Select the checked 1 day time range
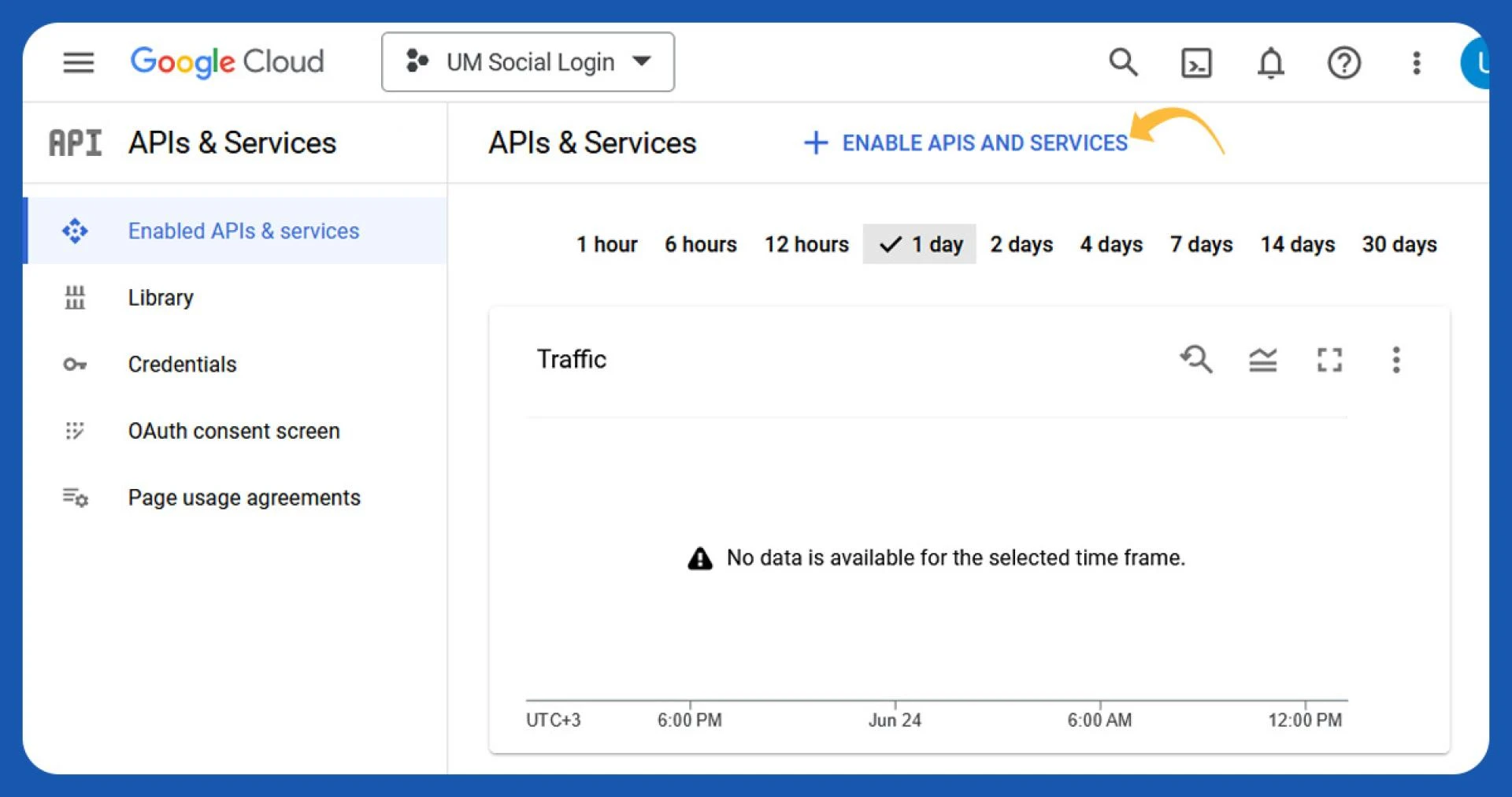Screen dimensions: 1512x797 (920, 244)
